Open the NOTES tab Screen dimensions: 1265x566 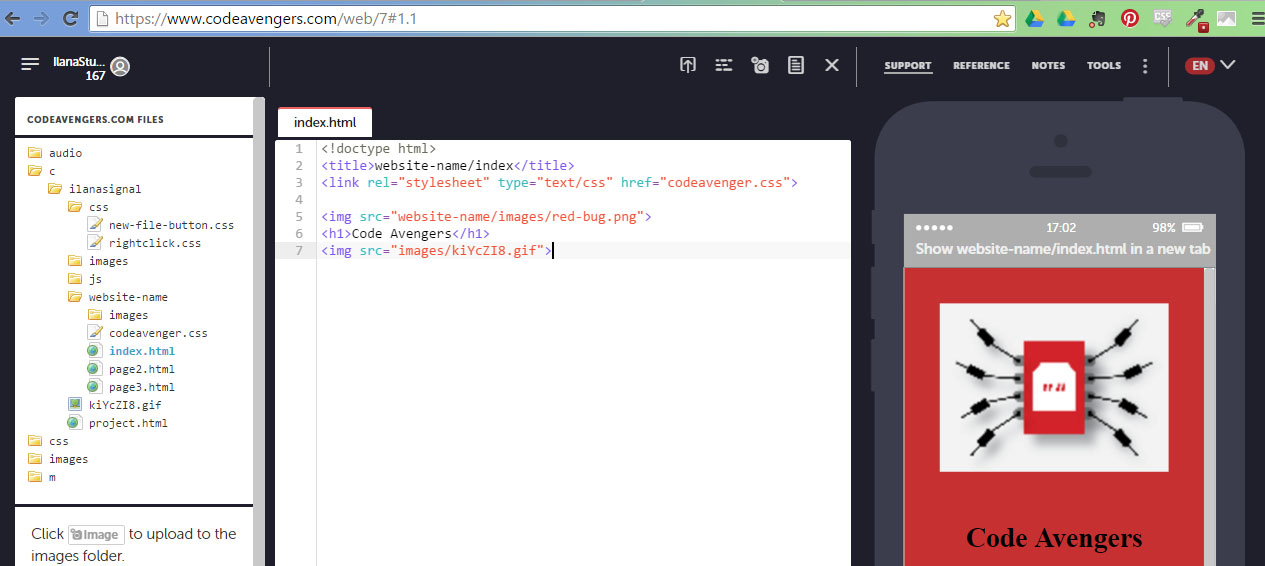click(x=1048, y=66)
